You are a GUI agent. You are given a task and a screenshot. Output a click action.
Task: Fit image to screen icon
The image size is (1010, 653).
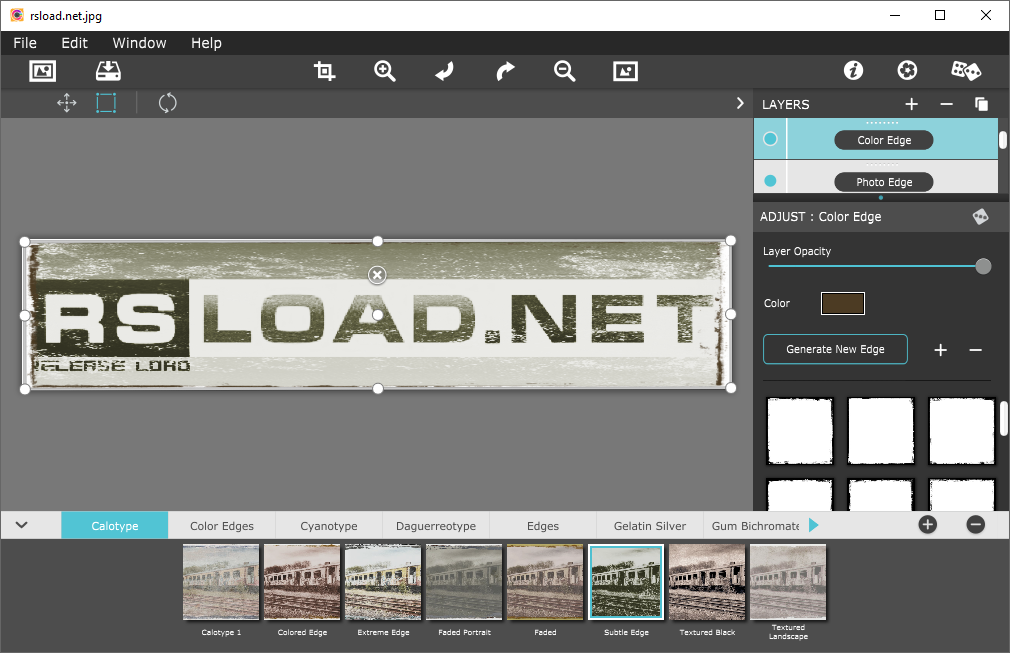[x=625, y=71]
